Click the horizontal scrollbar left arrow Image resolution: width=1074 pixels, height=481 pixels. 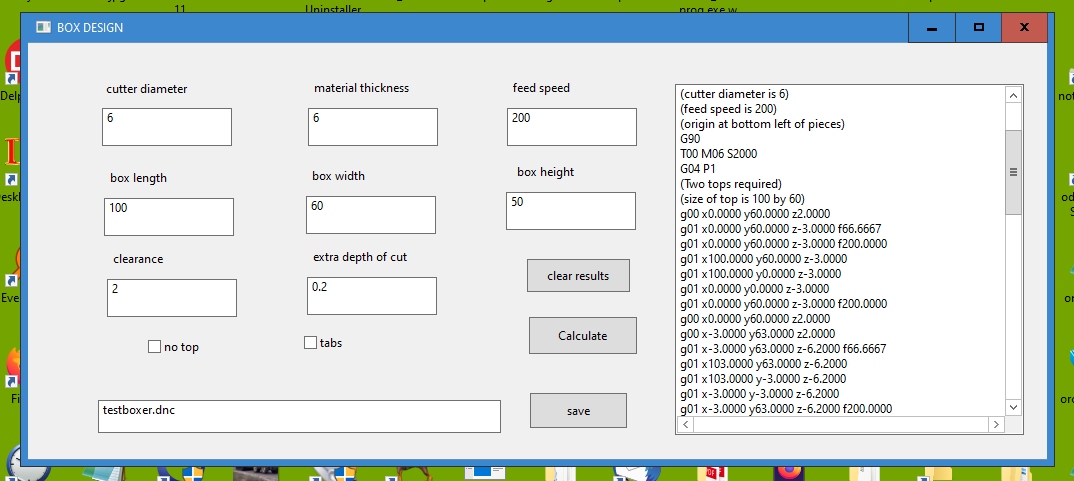click(685, 425)
